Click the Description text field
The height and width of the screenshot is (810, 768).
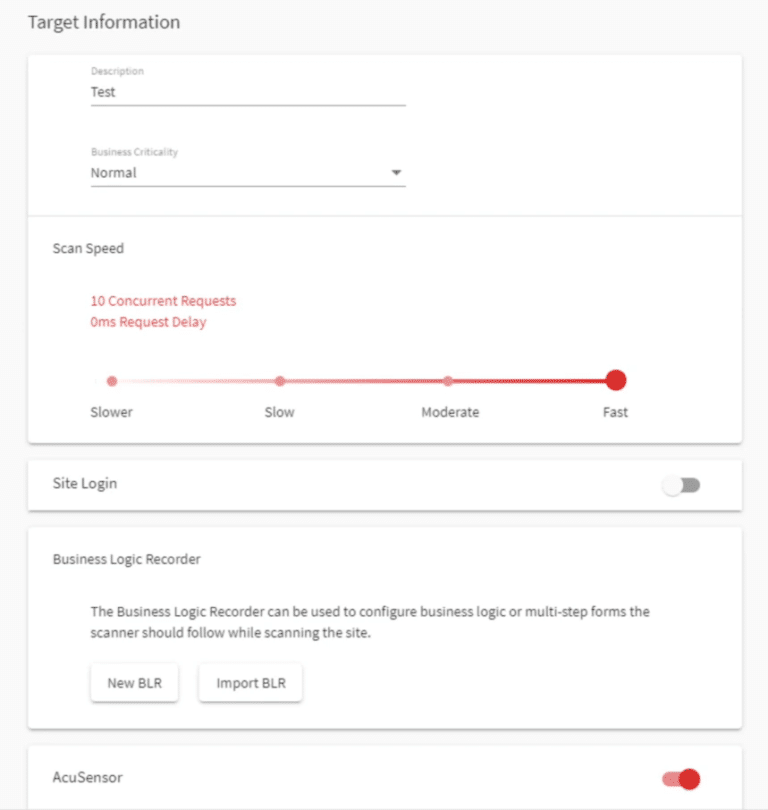(247, 92)
